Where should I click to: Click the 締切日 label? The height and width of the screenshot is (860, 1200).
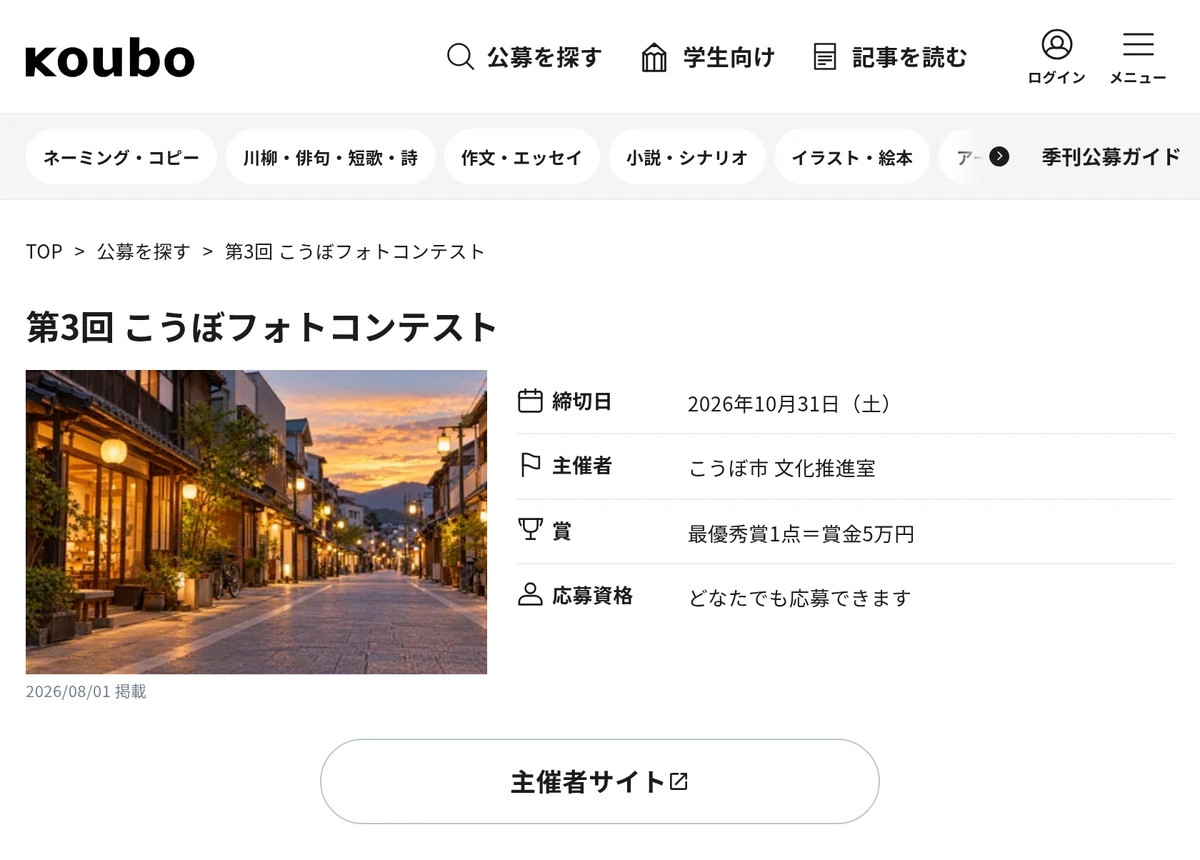582,401
